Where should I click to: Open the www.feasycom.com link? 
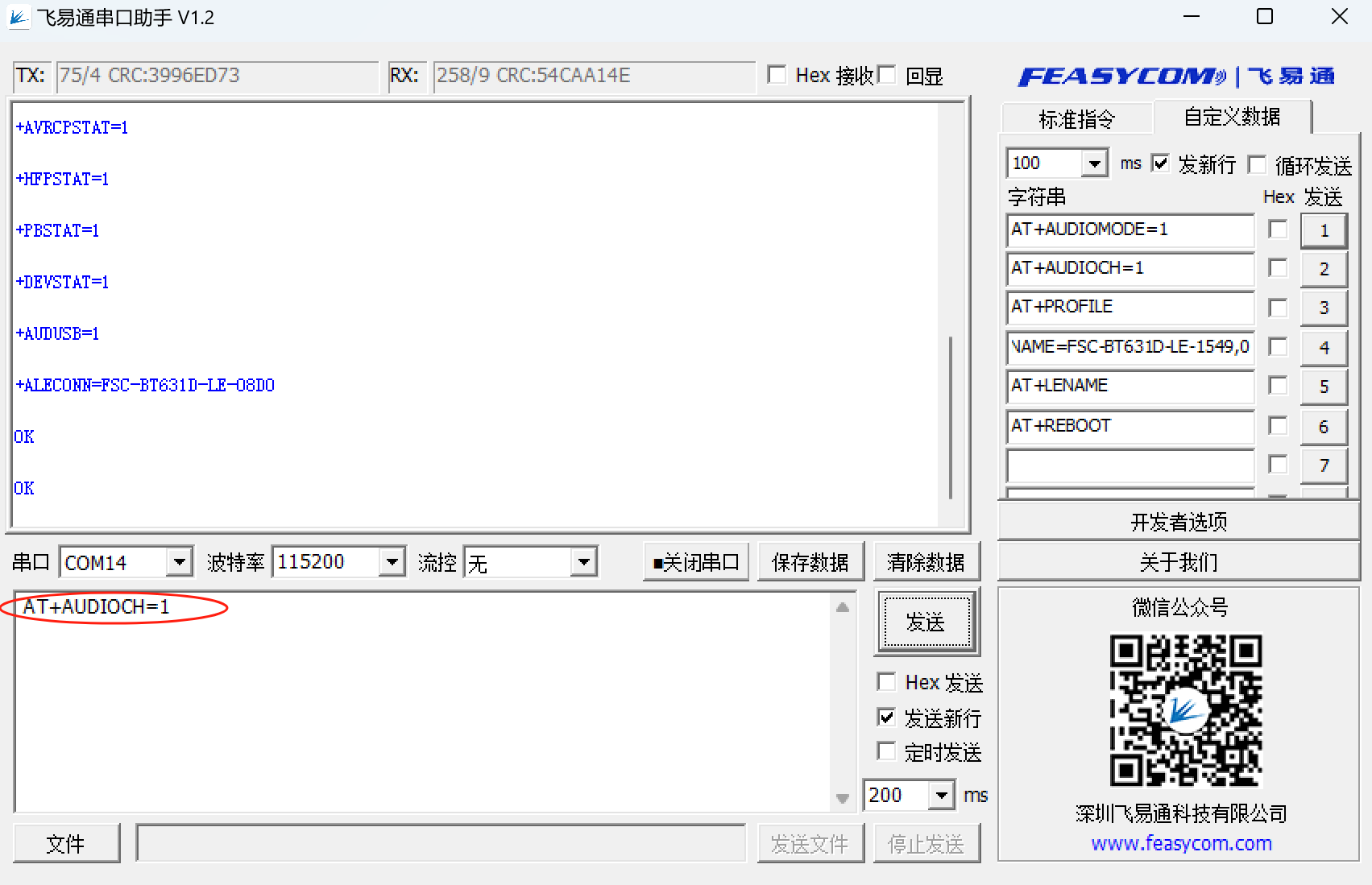[1181, 843]
